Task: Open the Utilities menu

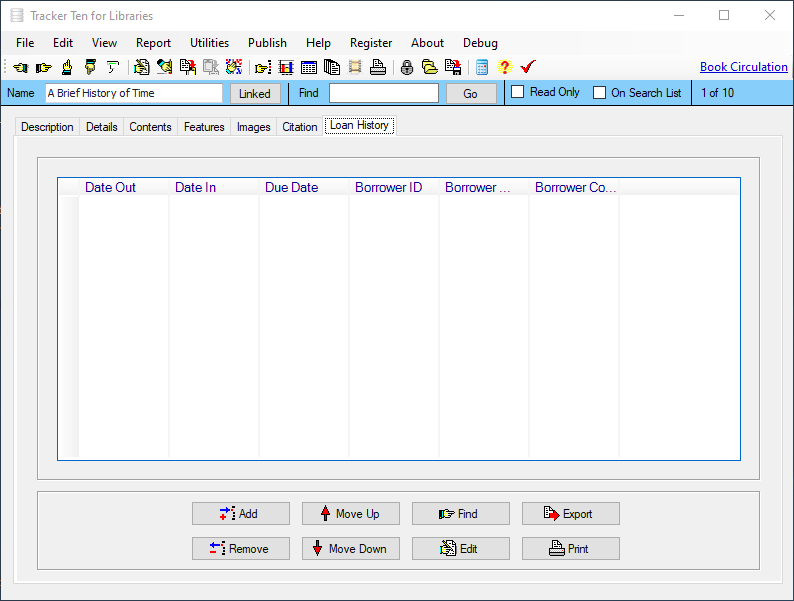Action: [210, 43]
